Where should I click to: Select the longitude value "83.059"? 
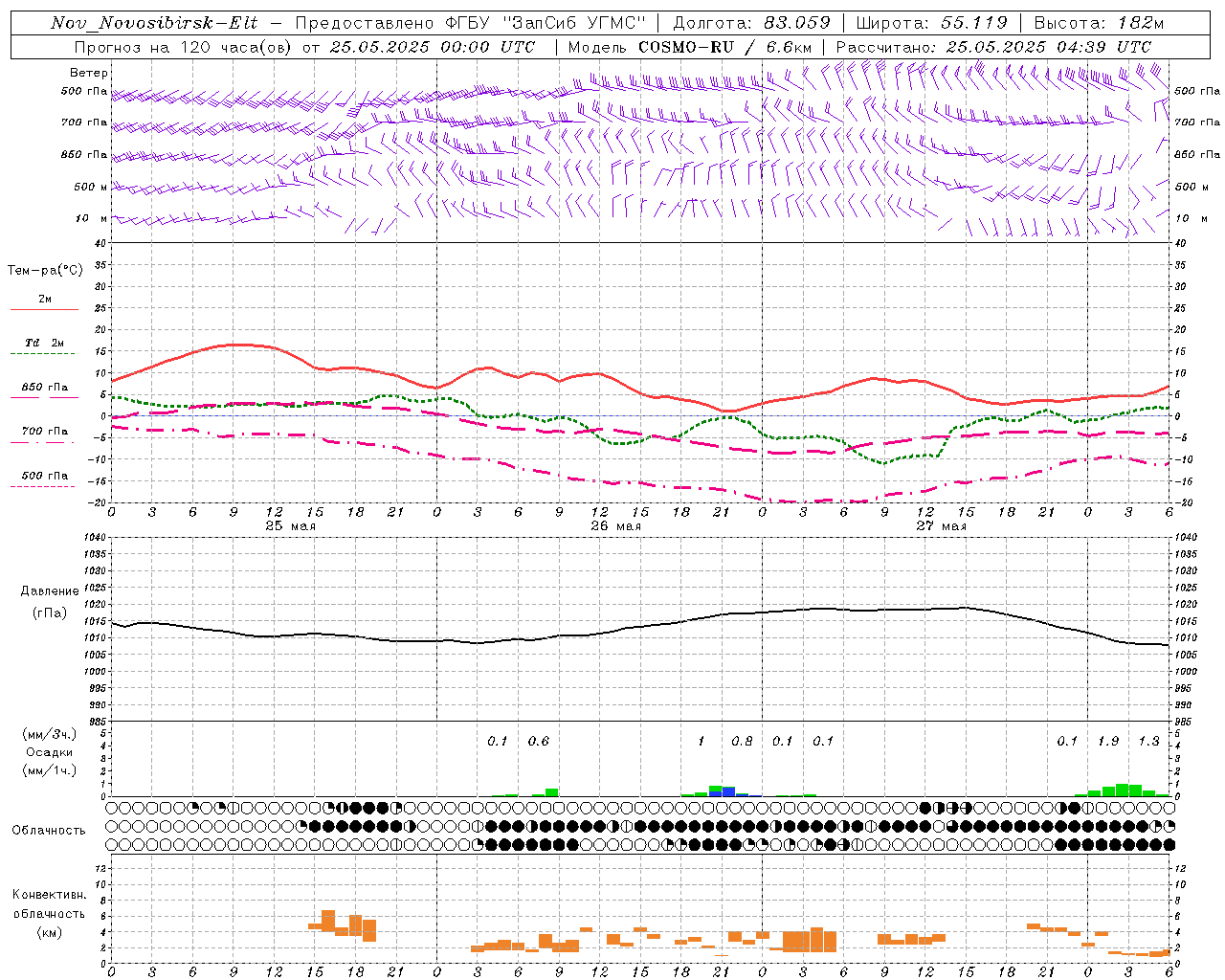pos(797,23)
